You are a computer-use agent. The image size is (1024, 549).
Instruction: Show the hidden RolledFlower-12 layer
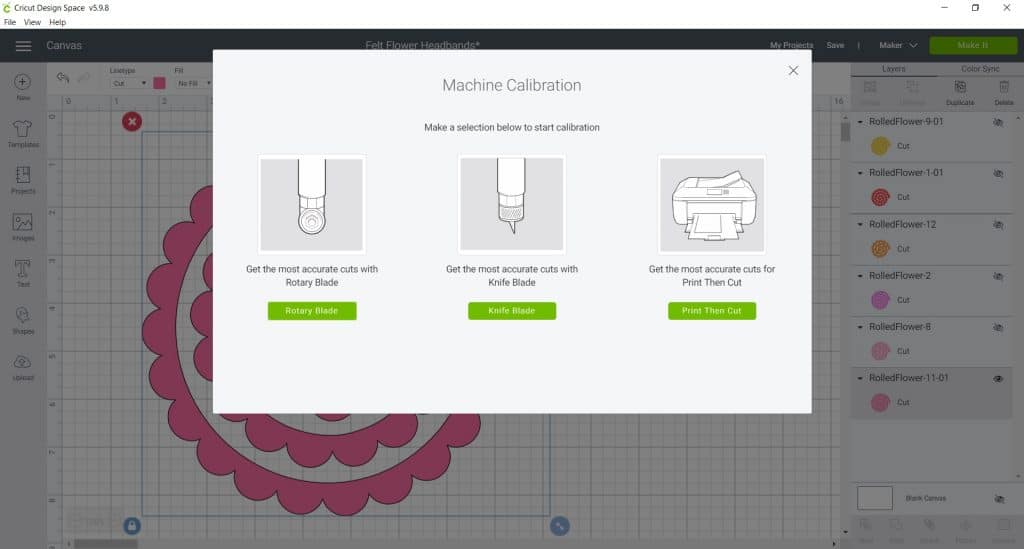click(998, 225)
